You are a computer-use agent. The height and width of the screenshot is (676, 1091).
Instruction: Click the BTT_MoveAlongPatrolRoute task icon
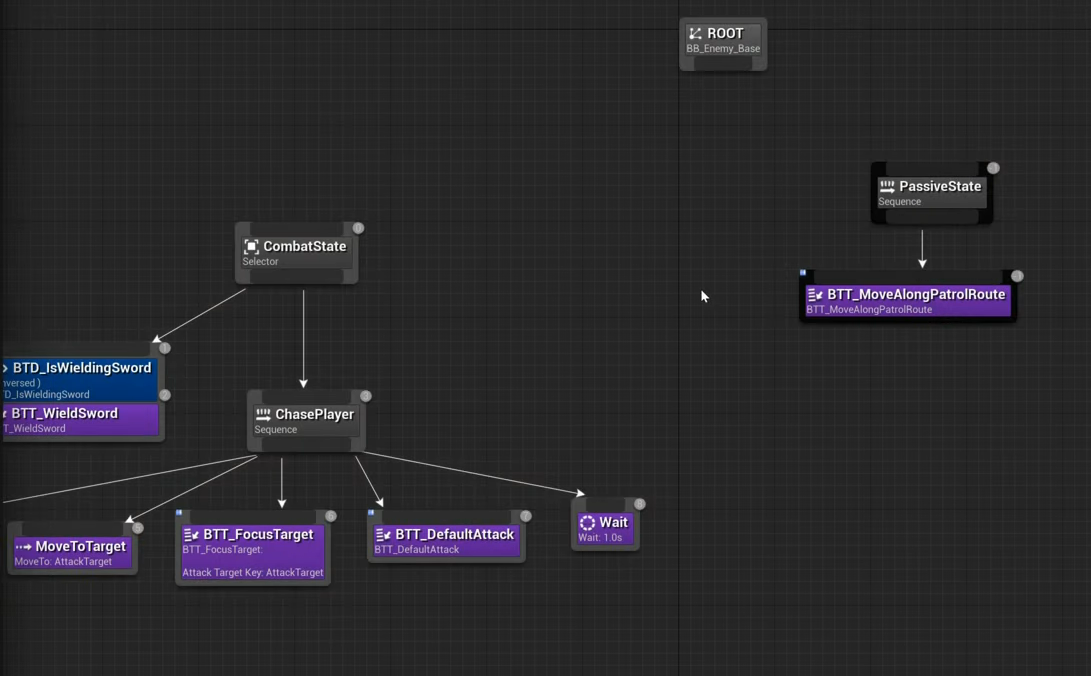point(815,295)
